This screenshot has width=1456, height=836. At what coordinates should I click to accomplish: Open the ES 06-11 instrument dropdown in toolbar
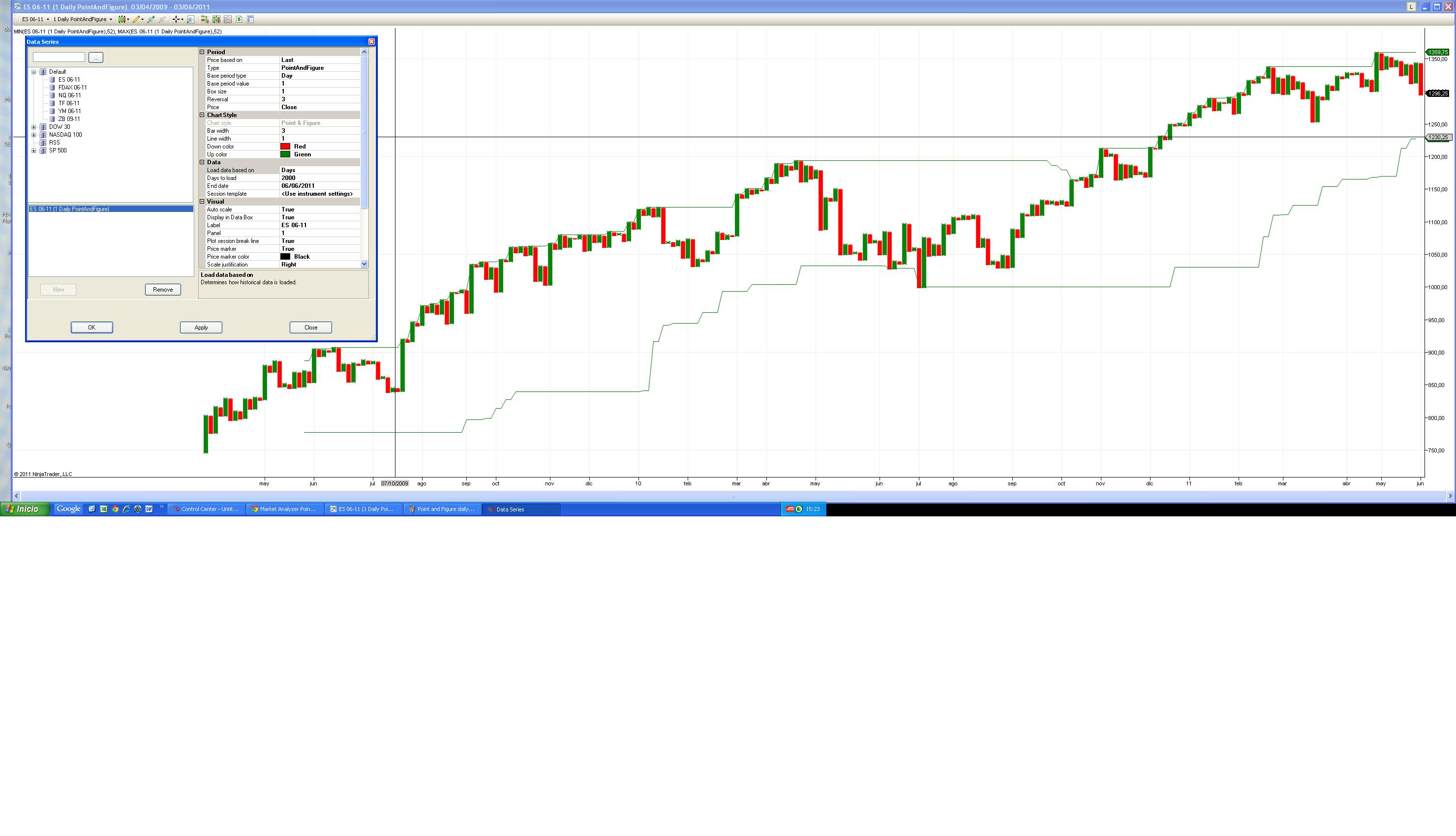point(35,19)
